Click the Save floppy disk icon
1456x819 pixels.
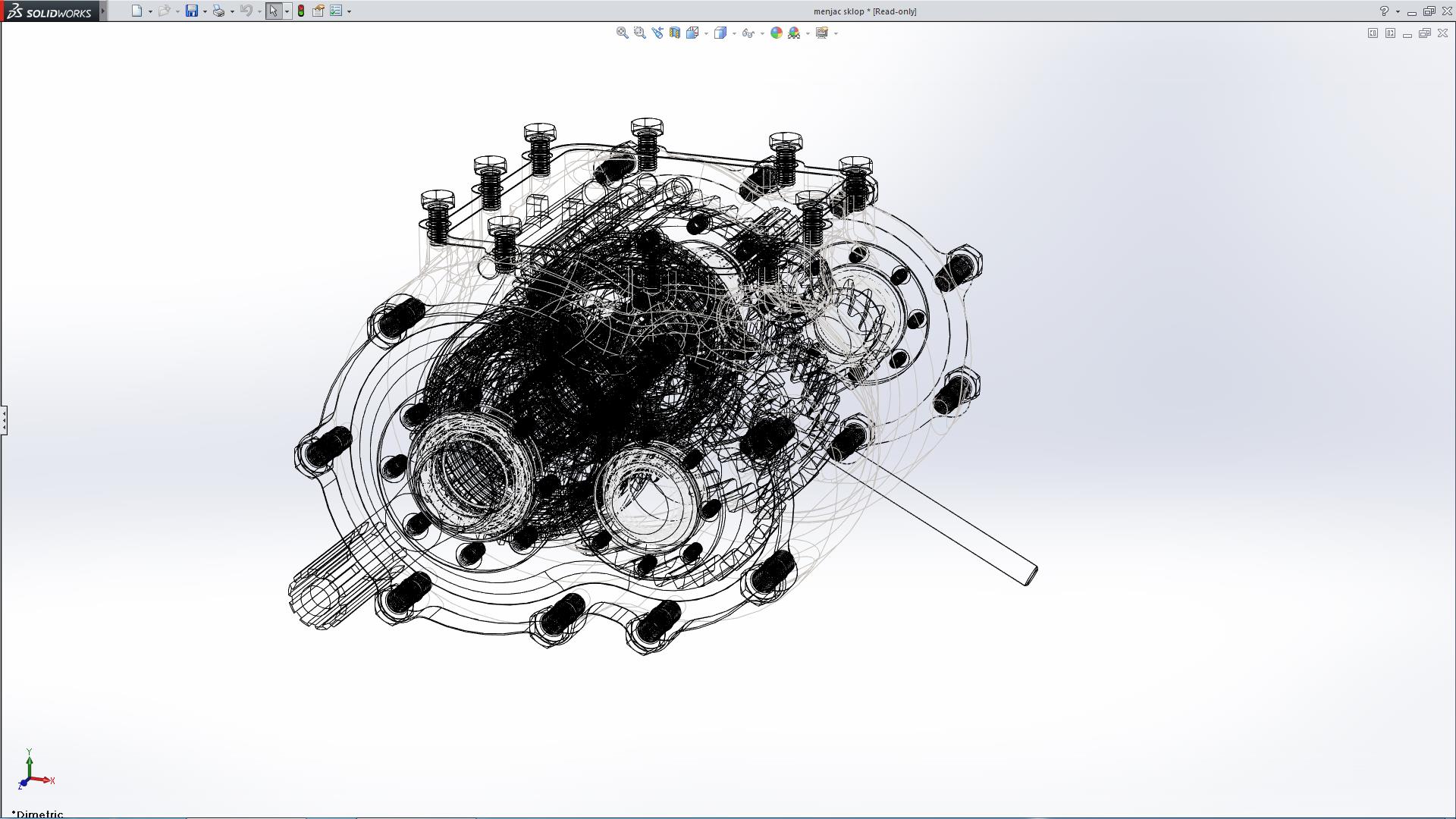point(192,11)
